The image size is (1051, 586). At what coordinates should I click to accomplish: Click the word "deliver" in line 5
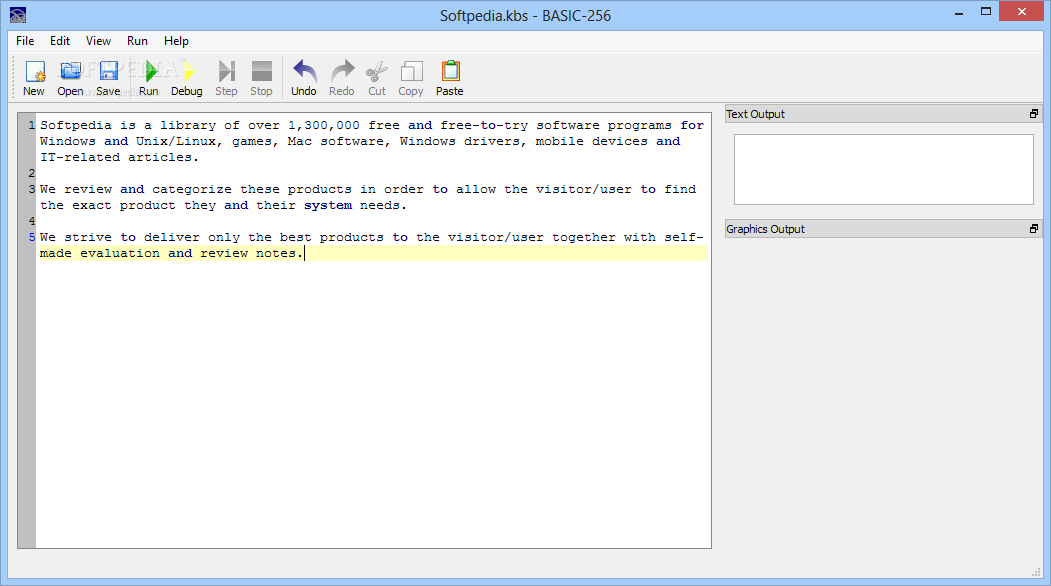(172, 237)
